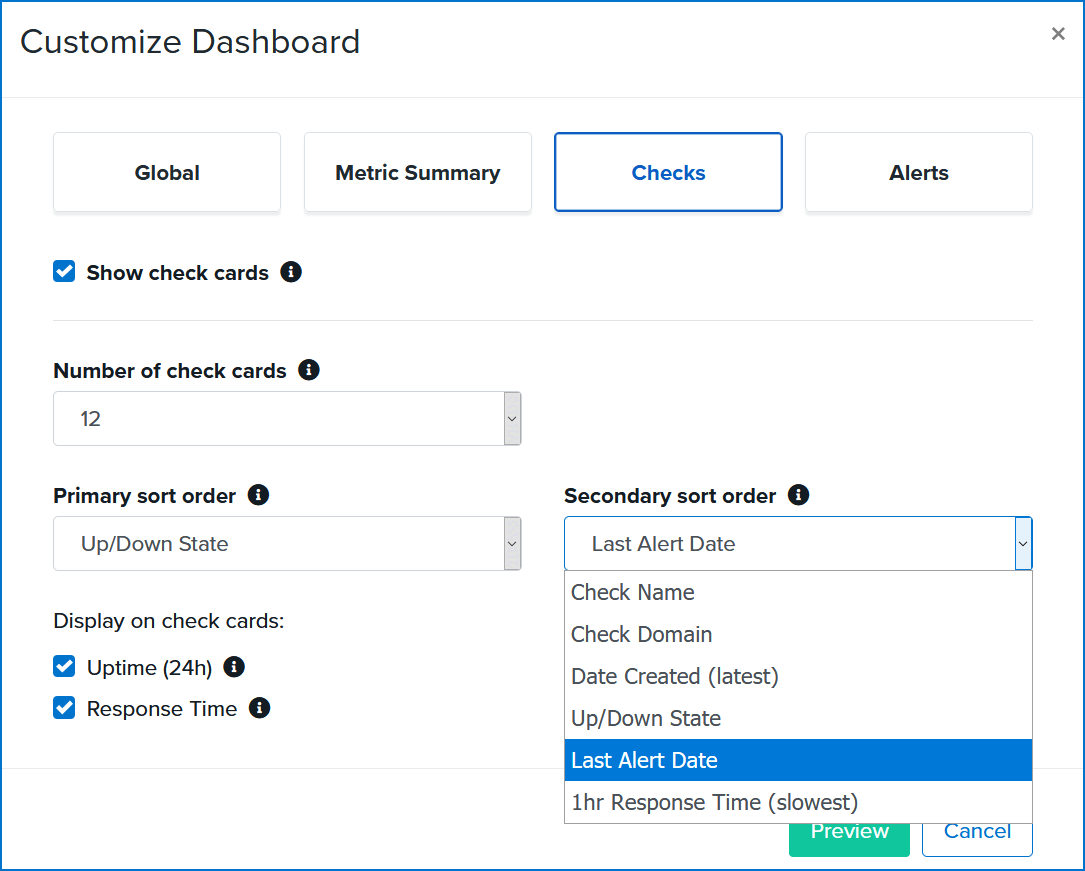Click the Cancel button
This screenshot has width=1085, height=871.
976,830
